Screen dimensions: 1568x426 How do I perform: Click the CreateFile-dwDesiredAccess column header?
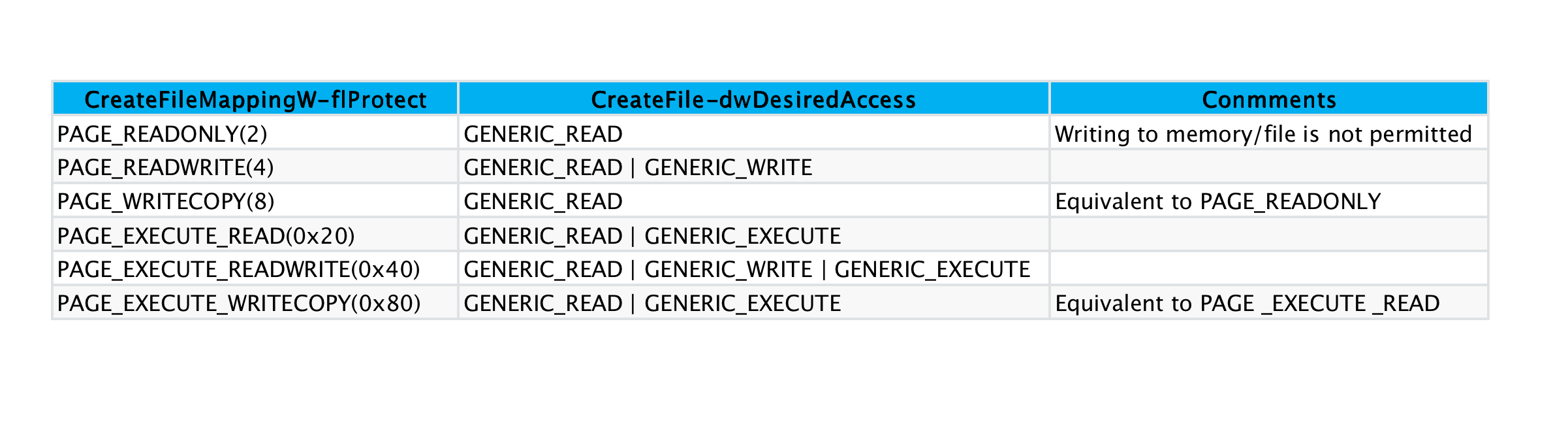(753, 99)
